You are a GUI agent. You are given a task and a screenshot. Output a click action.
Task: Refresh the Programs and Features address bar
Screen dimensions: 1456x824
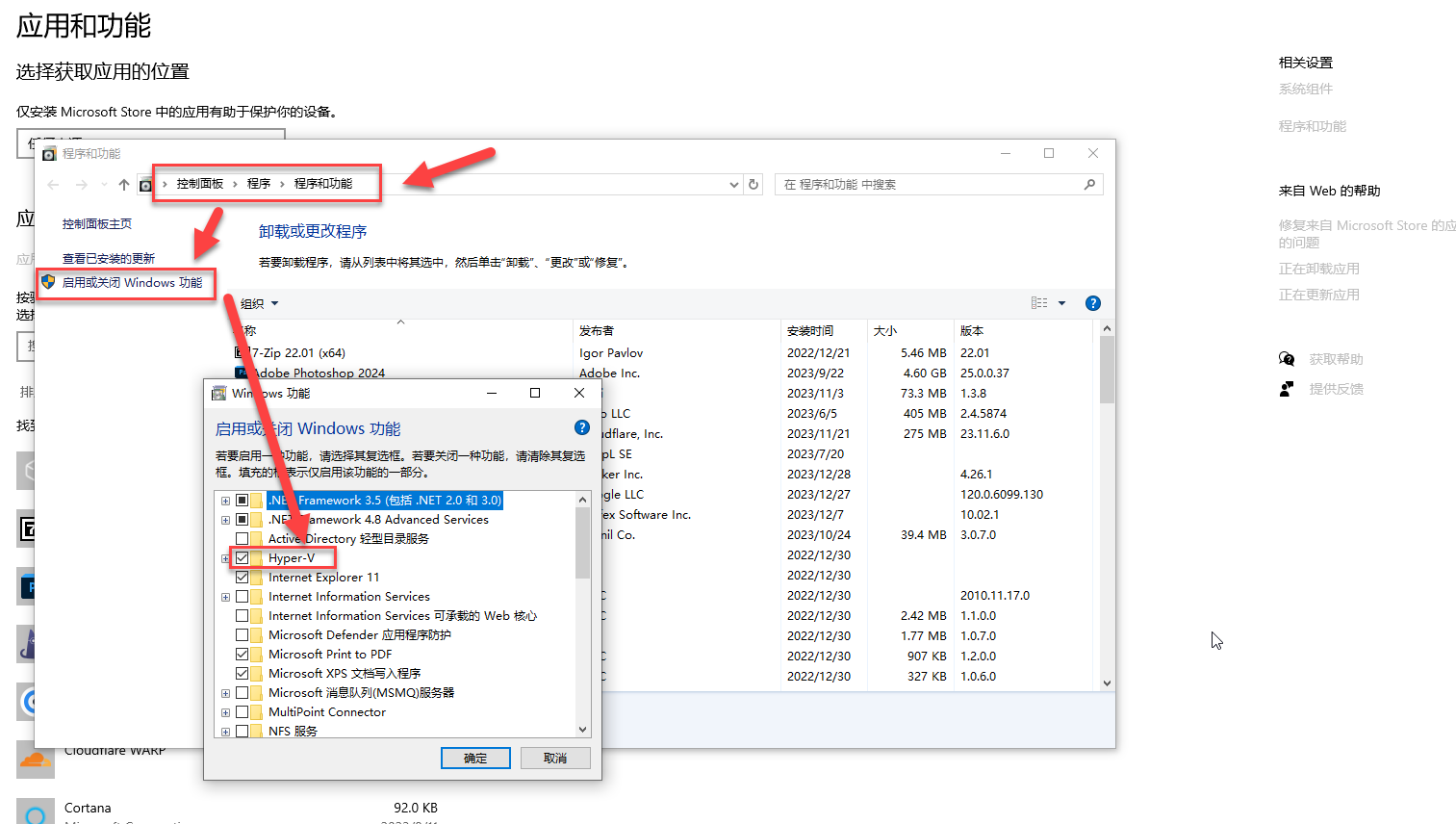click(754, 185)
